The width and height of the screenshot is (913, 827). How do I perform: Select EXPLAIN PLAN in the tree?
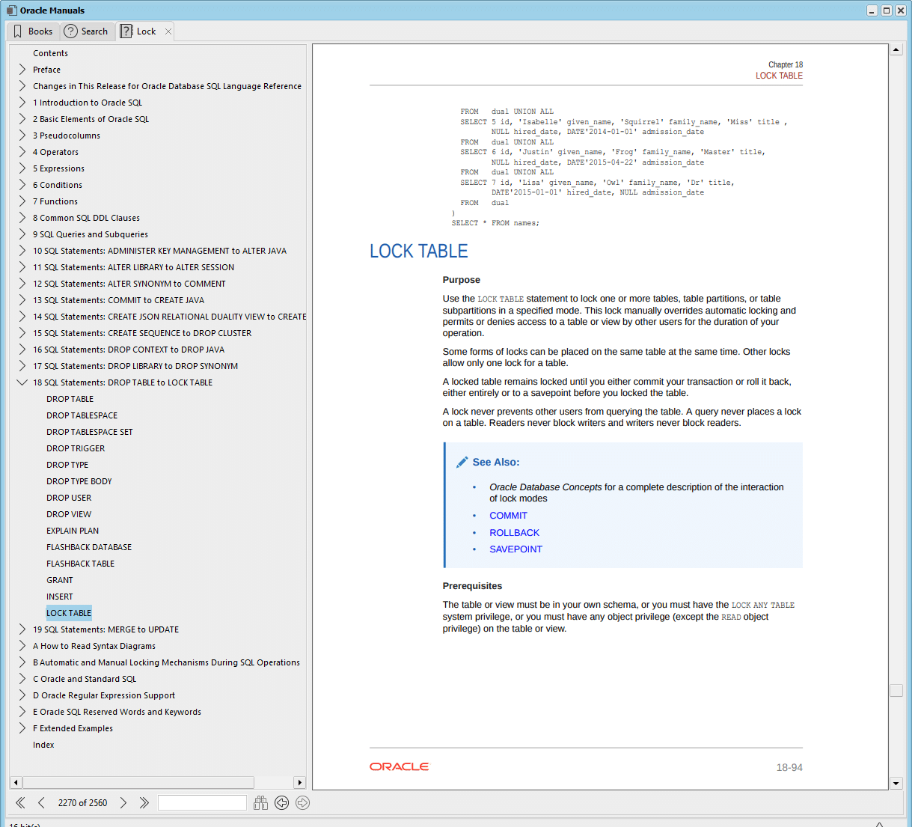click(x=72, y=531)
